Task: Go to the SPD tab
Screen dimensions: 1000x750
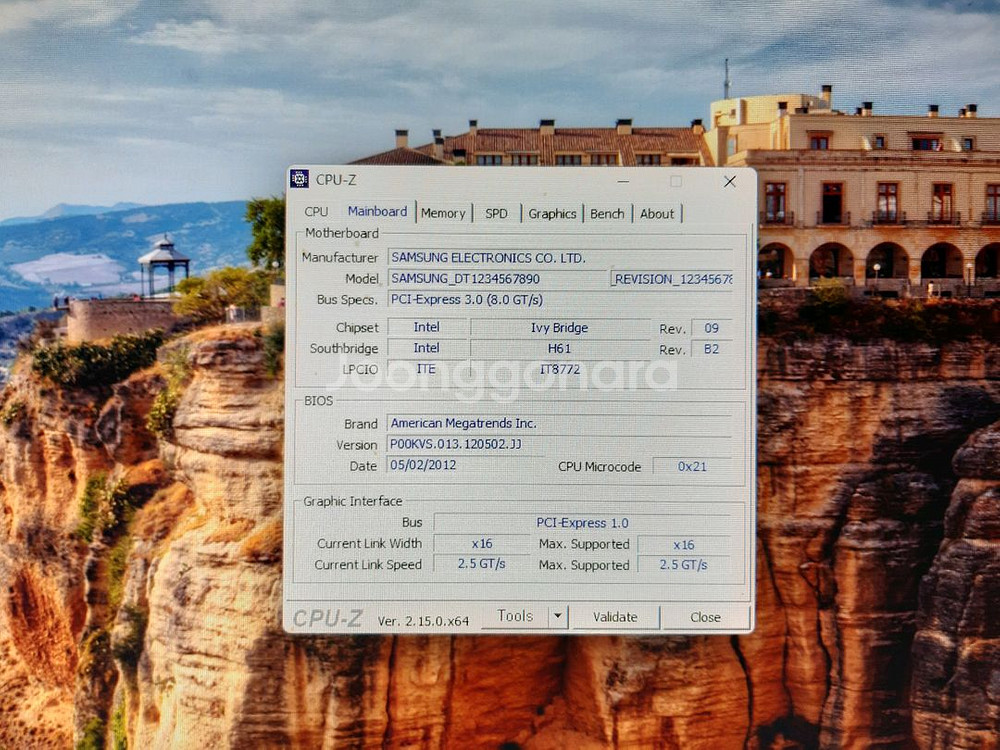Action: click(x=496, y=213)
